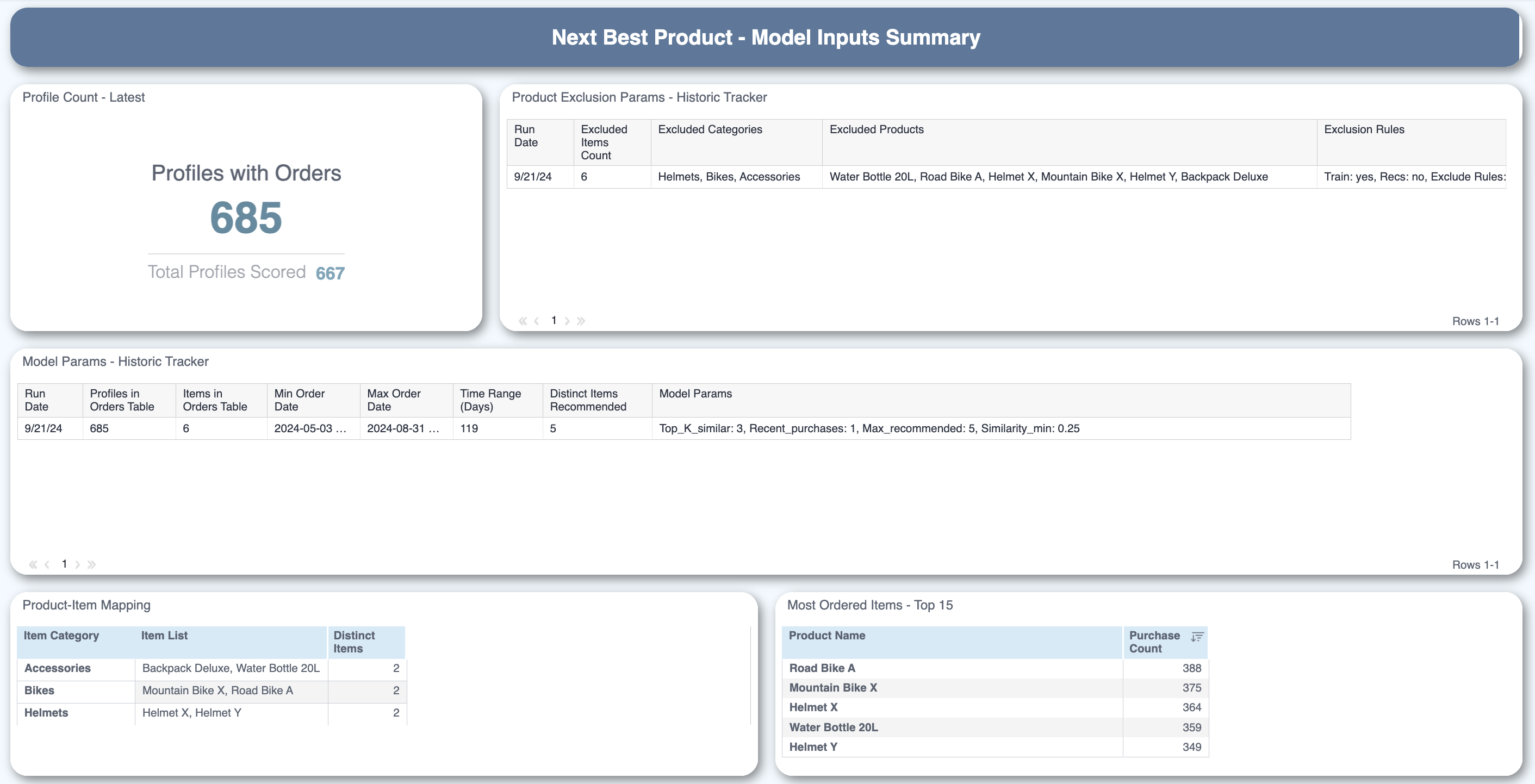
Task: Go to next page in Exclusion tracker
Action: [567, 321]
